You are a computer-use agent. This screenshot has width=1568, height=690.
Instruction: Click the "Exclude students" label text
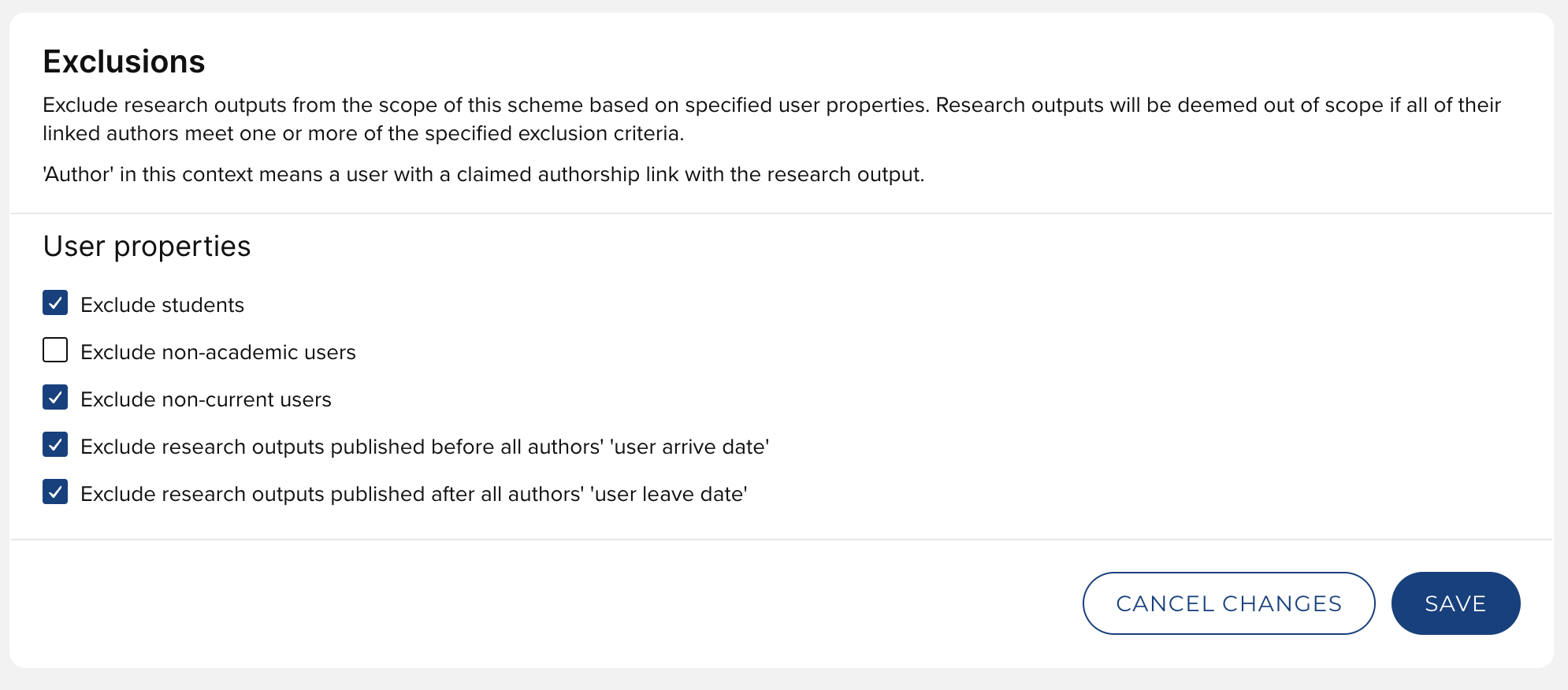point(162,305)
